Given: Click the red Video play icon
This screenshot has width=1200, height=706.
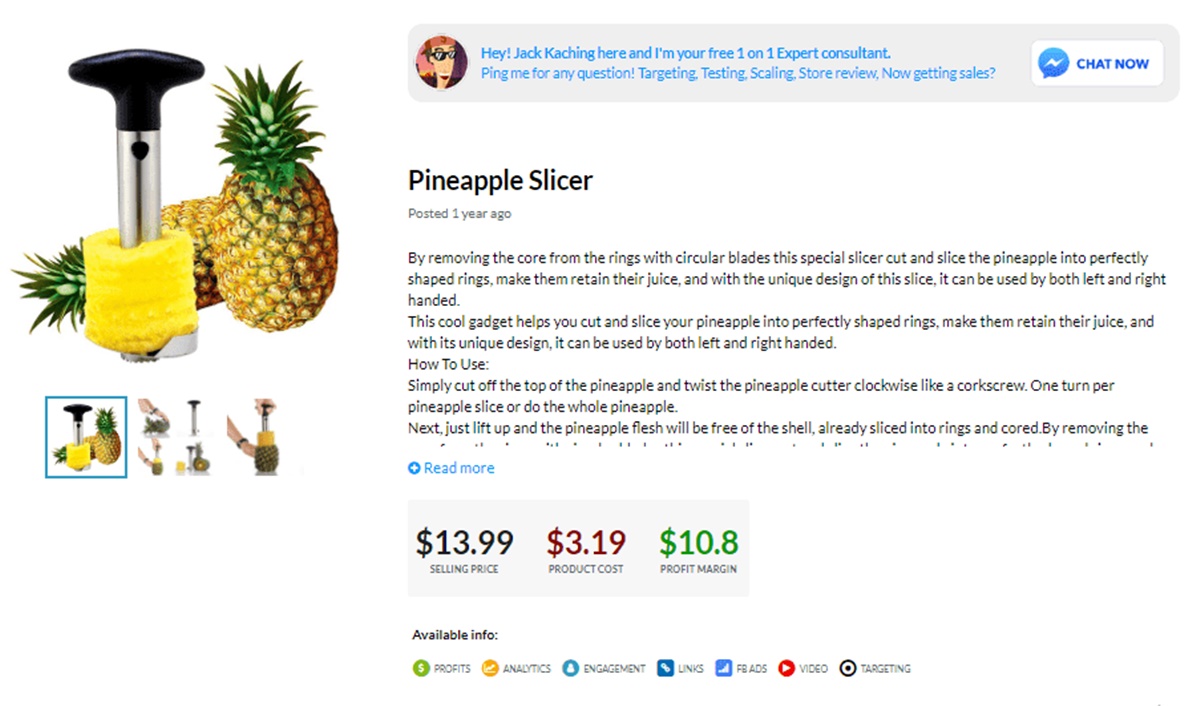Looking at the screenshot, I should click(x=787, y=668).
